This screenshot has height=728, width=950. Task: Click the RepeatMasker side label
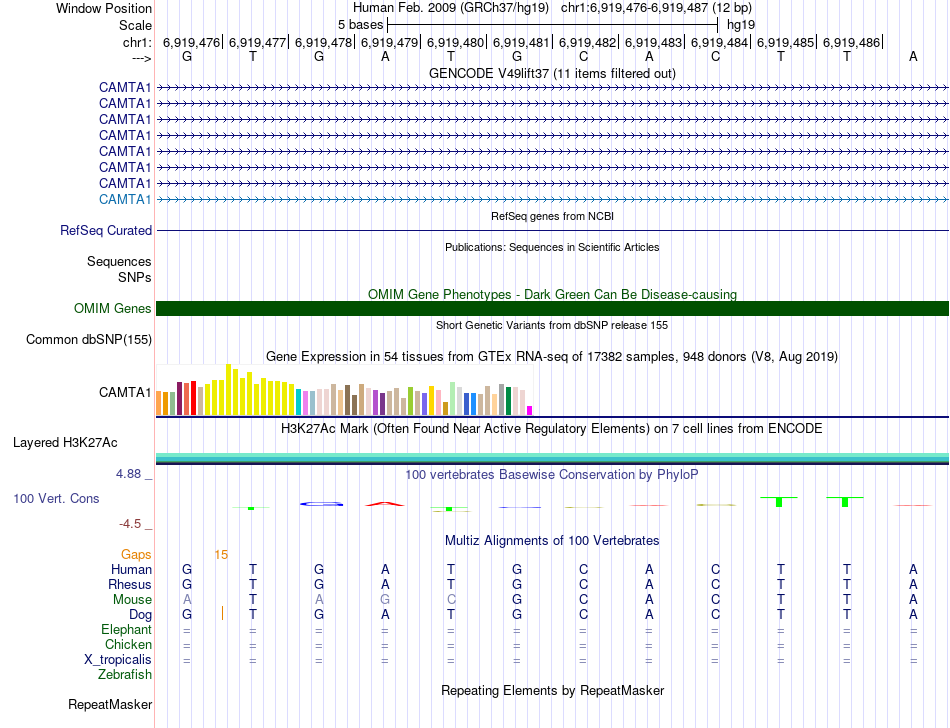tap(110, 704)
